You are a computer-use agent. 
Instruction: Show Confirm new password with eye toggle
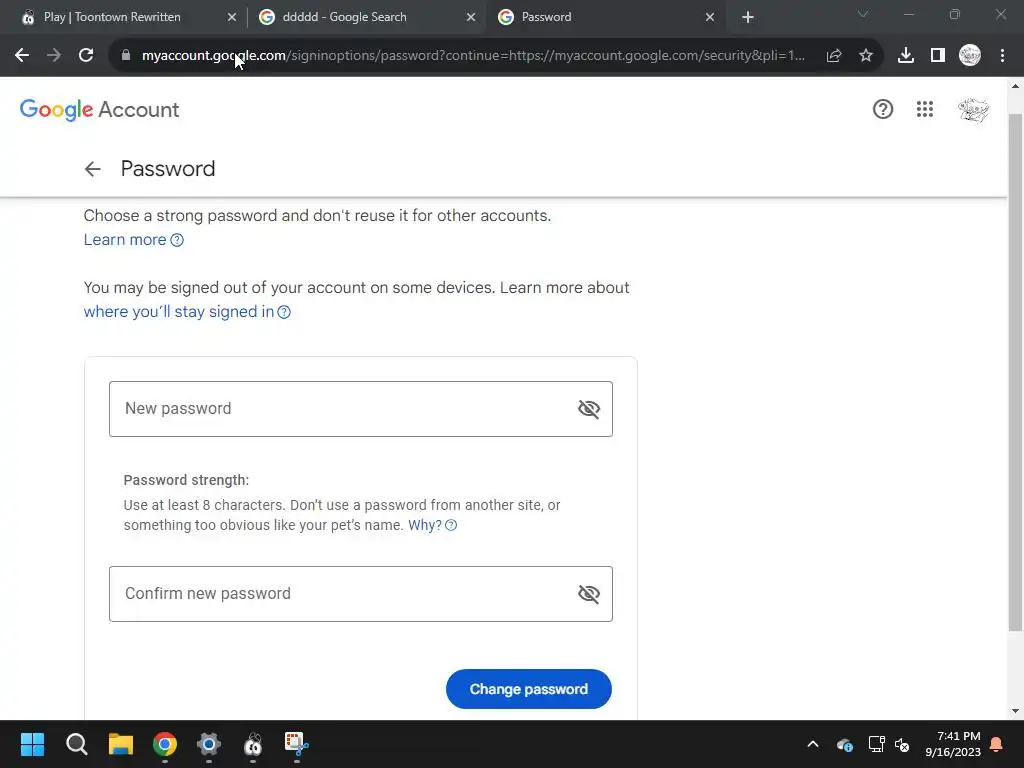tap(588, 594)
